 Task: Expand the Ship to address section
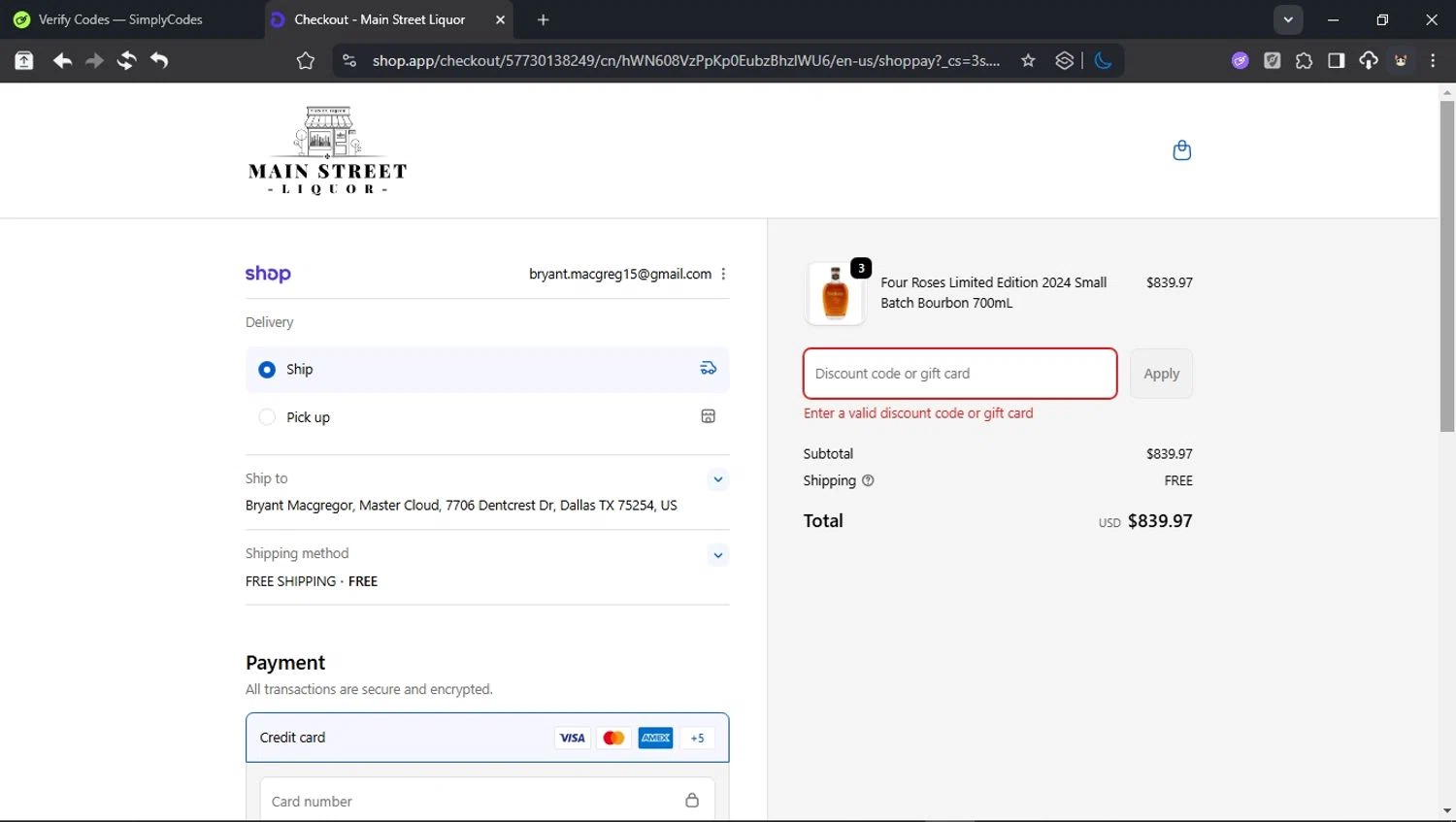pos(717,479)
